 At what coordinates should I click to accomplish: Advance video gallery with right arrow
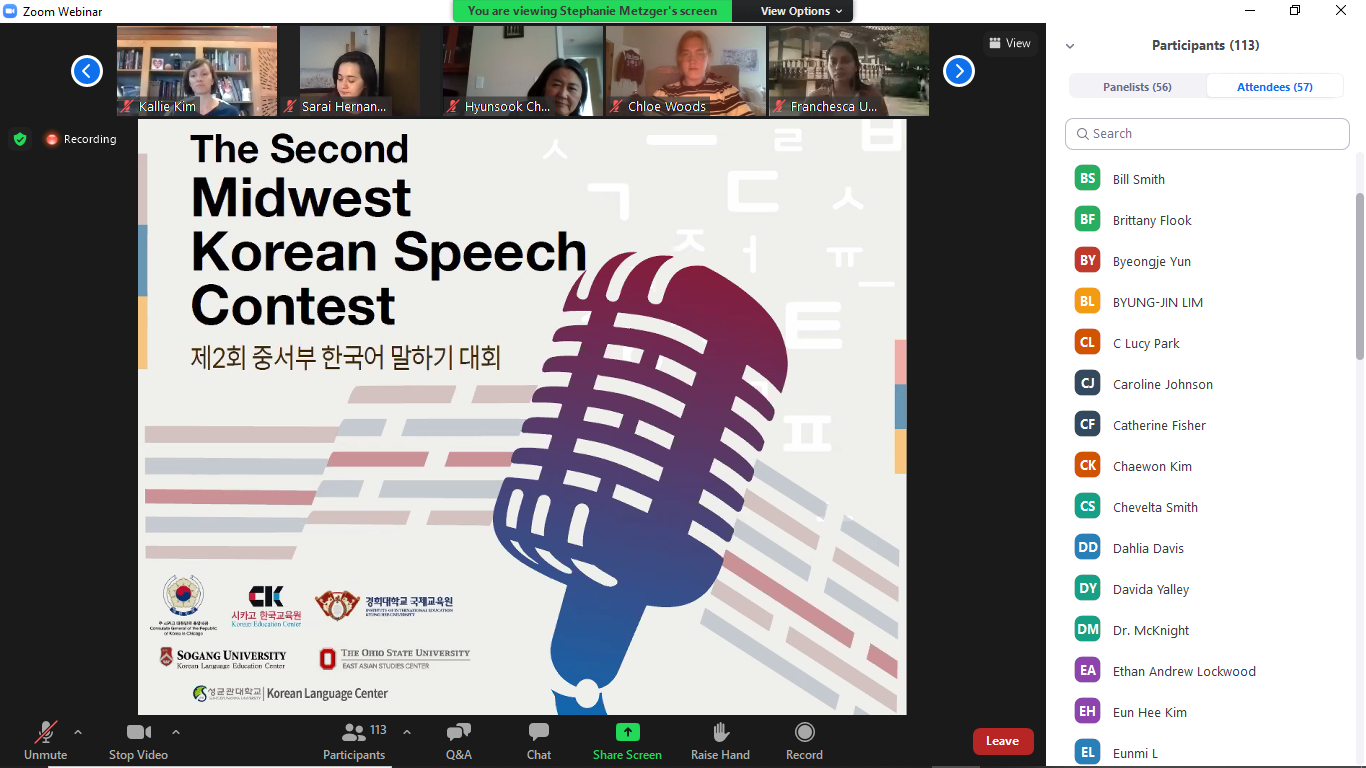[958, 71]
